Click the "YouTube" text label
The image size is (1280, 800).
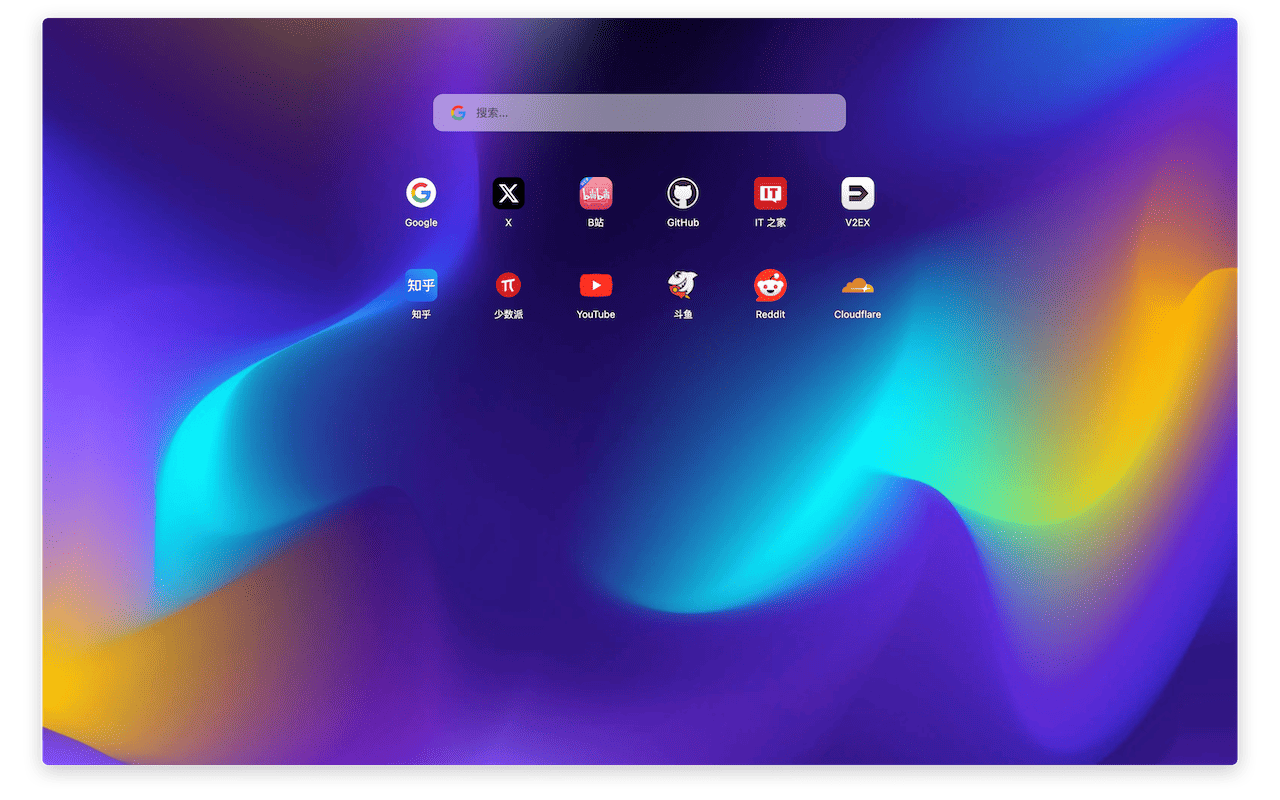pyautogui.click(x=596, y=315)
